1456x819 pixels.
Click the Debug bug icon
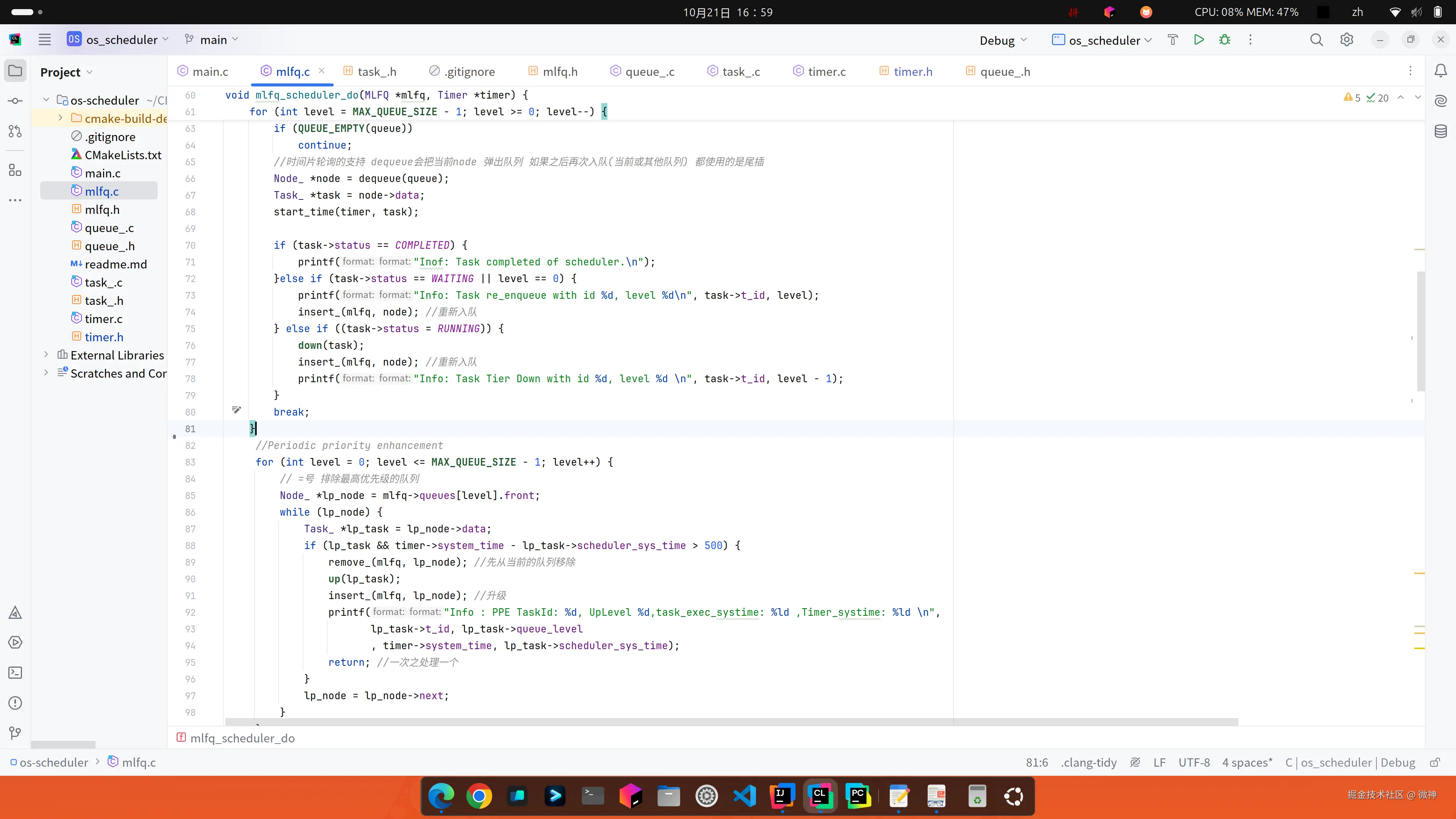pyautogui.click(x=1224, y=39)
